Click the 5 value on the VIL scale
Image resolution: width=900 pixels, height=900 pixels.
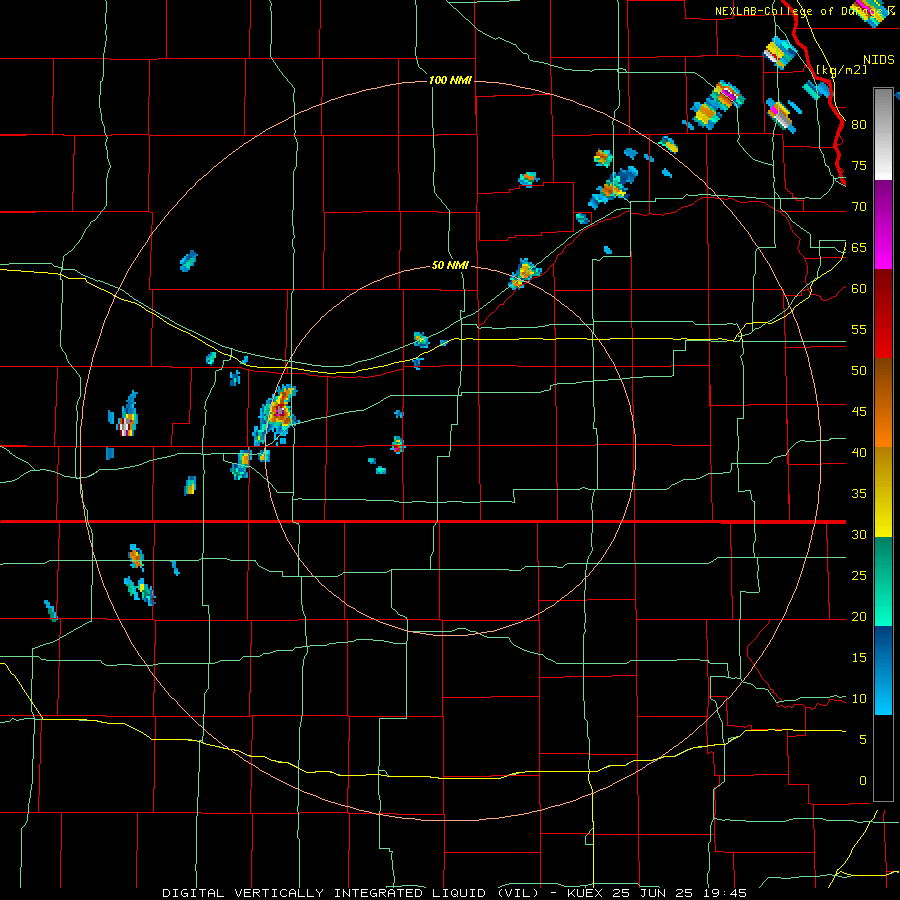pyautogui.click(x=863, y=740)
